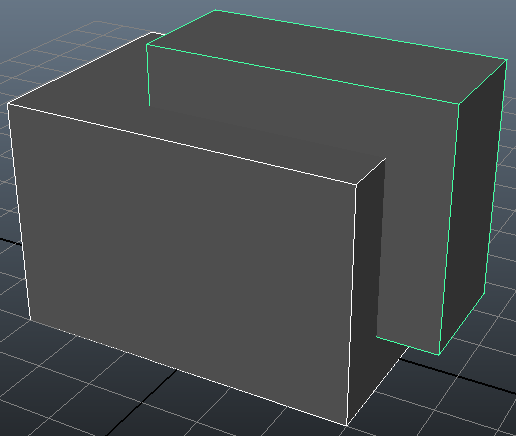Click the white top front edge of the front box
This screenshot has width=516, height=436.
pos(182,144)
